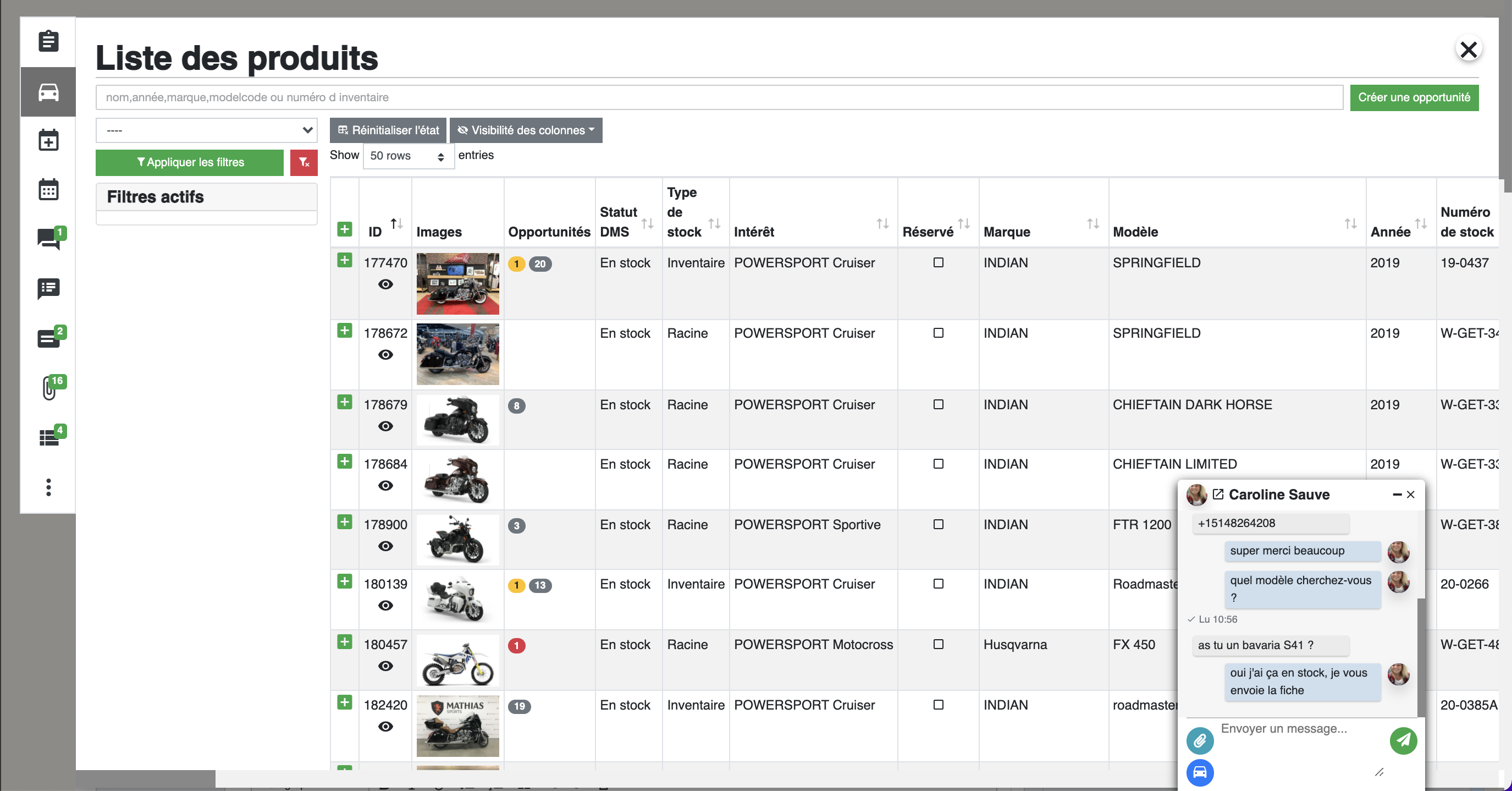Expand row 178679 with green plus

point(345,402)
